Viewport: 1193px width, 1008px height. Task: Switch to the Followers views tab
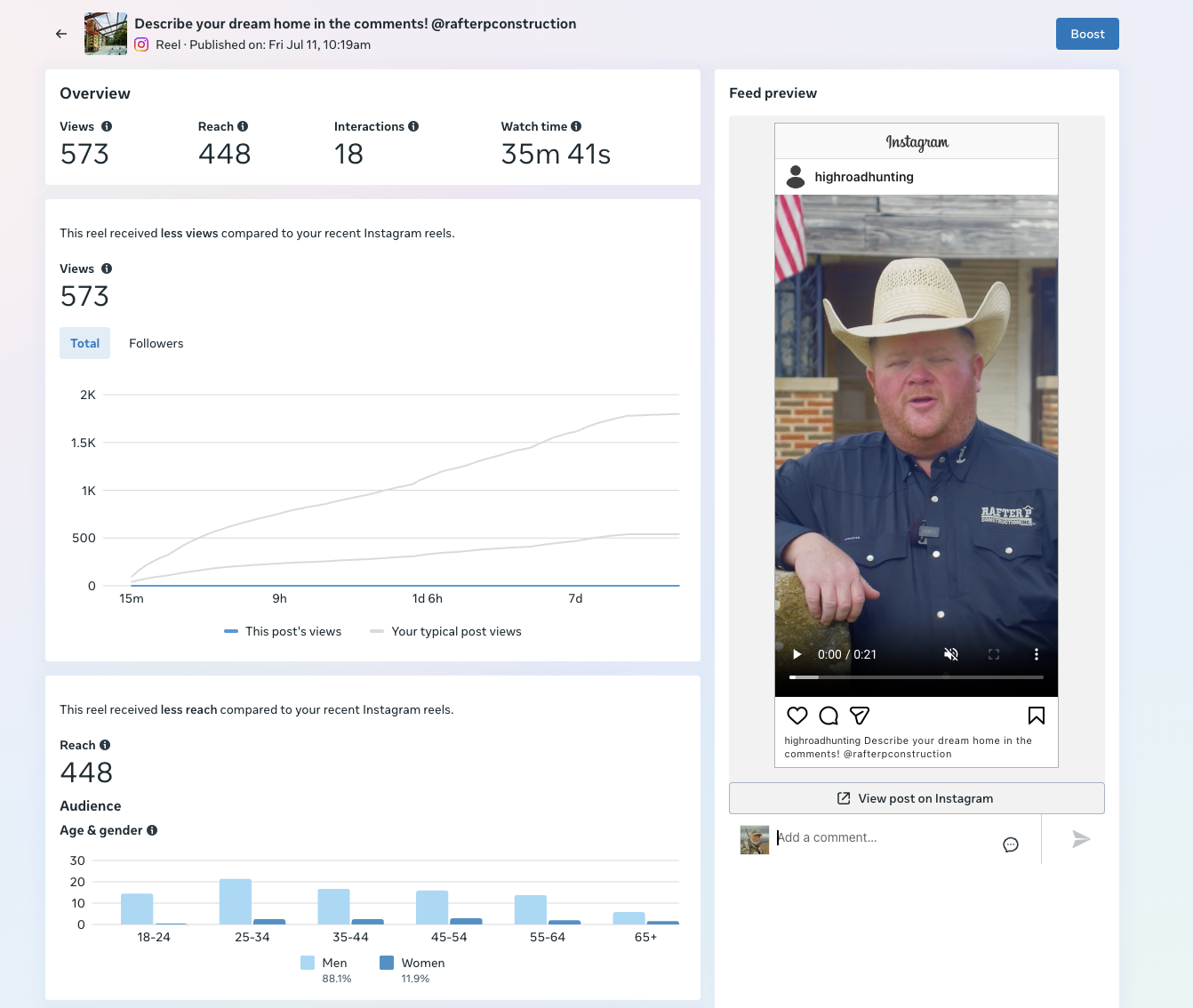(156, 343)
